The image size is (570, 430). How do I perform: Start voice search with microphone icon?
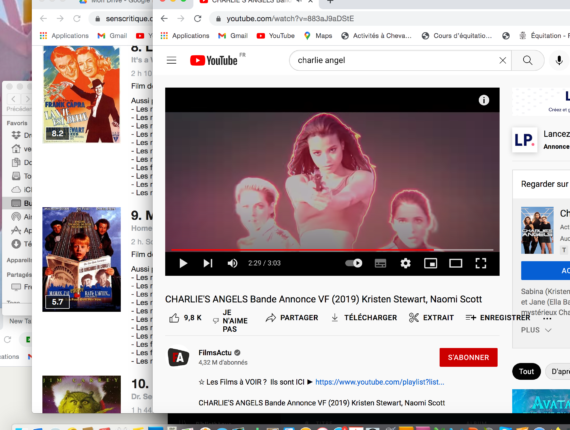(x=559, y=60)
